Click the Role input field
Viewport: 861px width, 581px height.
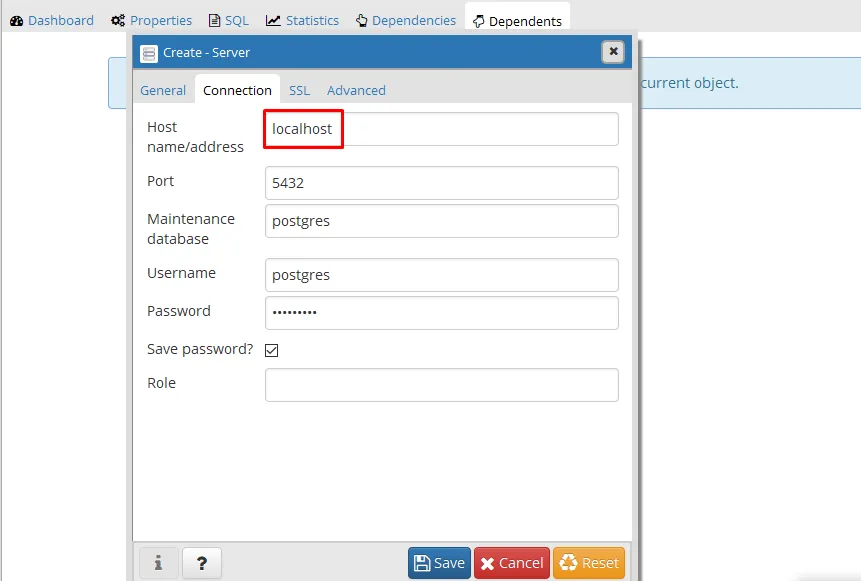441,385
